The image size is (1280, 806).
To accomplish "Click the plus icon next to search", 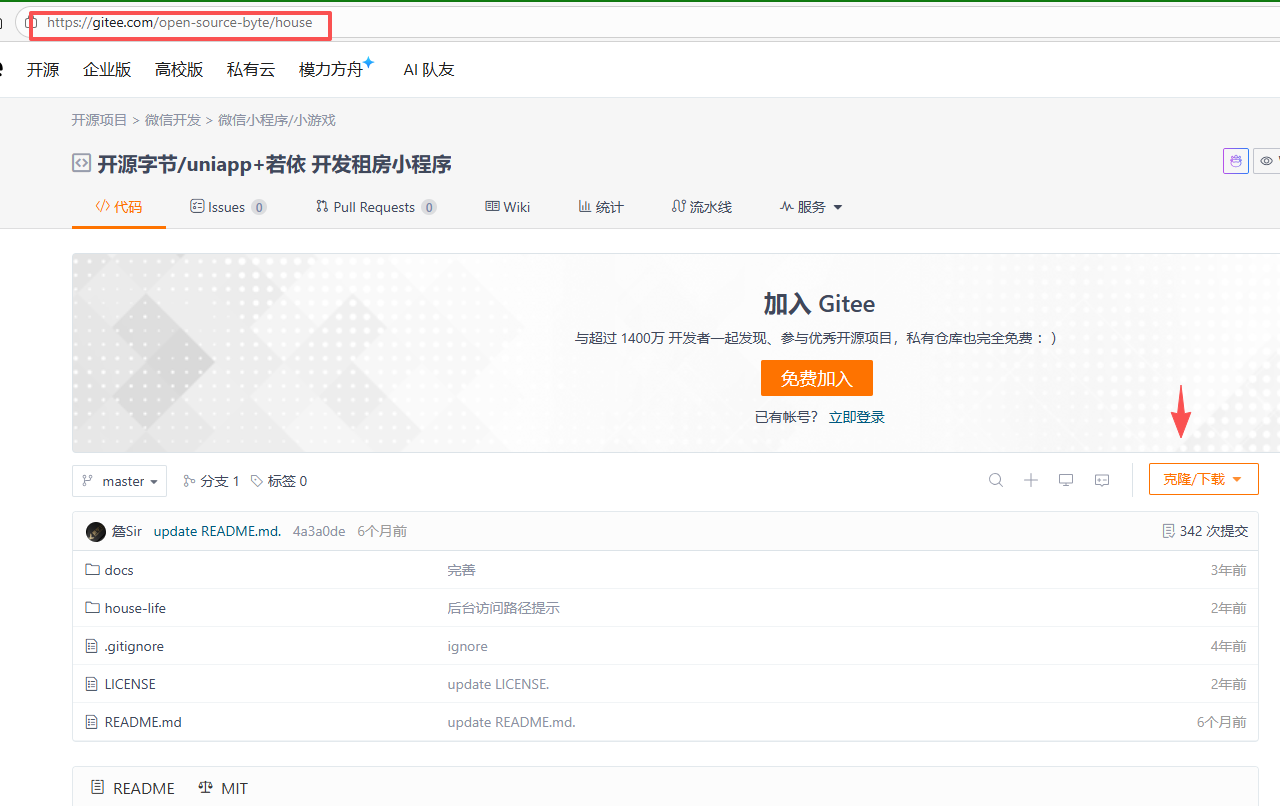I will pyautogui.click(x=1031, y=480).
